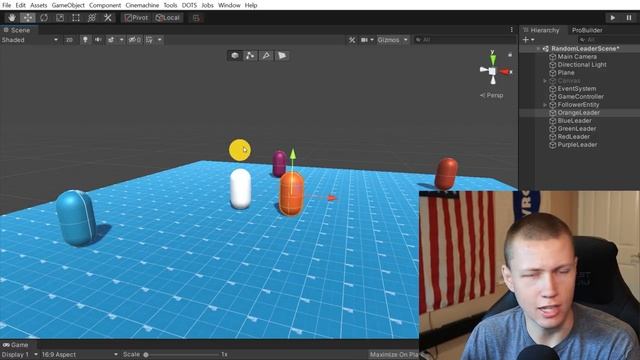Image resolution: width=640 pixels, height=360 pixels.
Task: Open the Gizmos dropdown
Action: pos(392,40)
